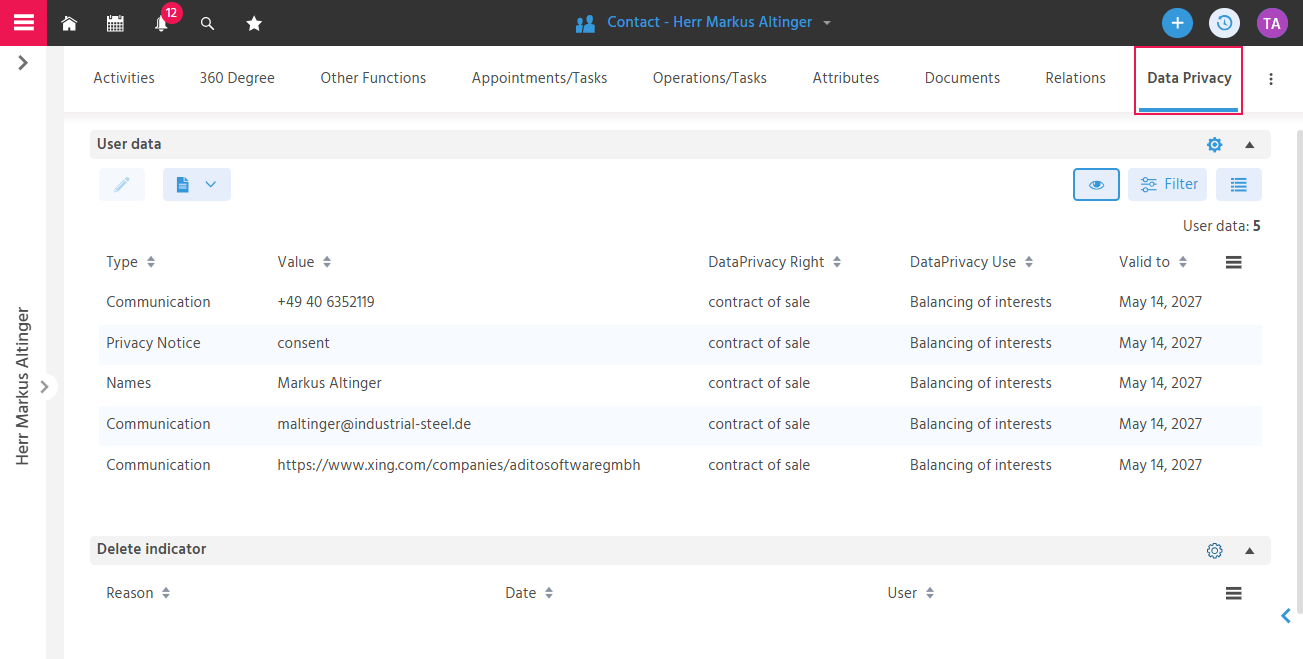Select the Privacy Notice consent row

click(680, 343)
